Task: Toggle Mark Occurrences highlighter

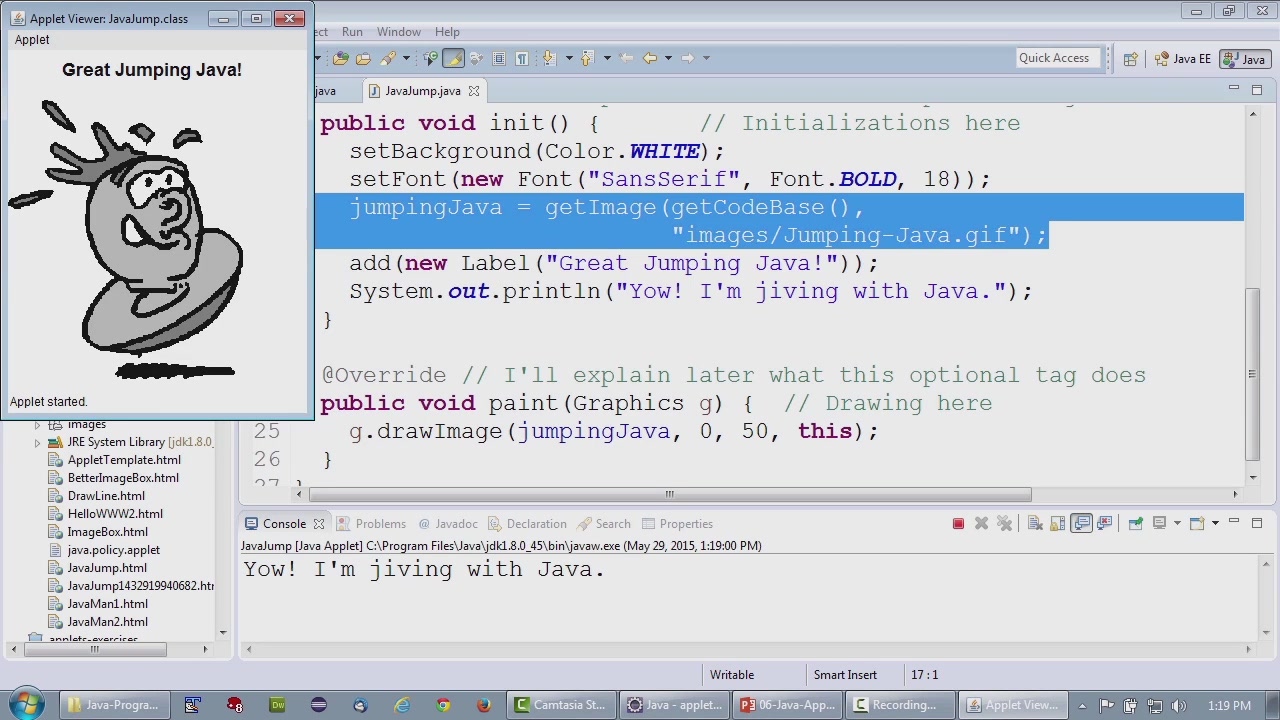Action: pos(453,58)
